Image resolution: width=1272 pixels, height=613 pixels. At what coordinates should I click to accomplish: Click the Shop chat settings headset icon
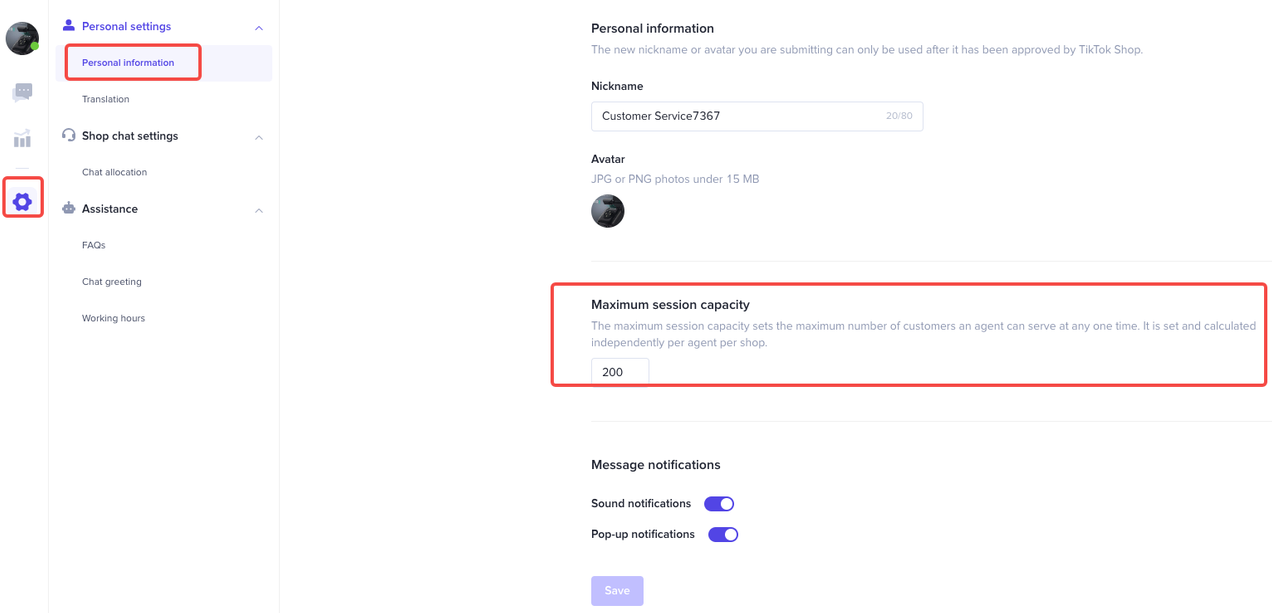point(68,135)
